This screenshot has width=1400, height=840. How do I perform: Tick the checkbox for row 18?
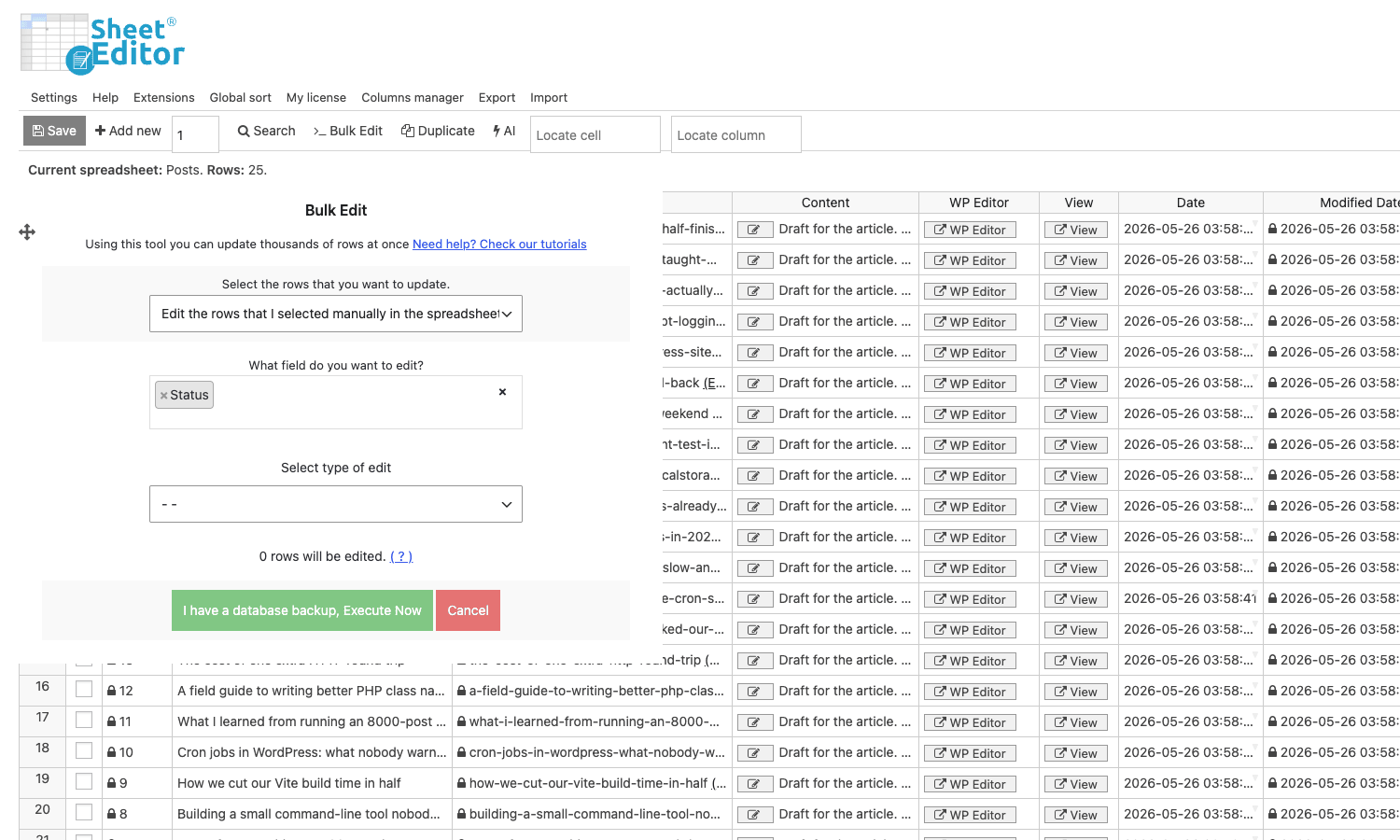(84, 750)
